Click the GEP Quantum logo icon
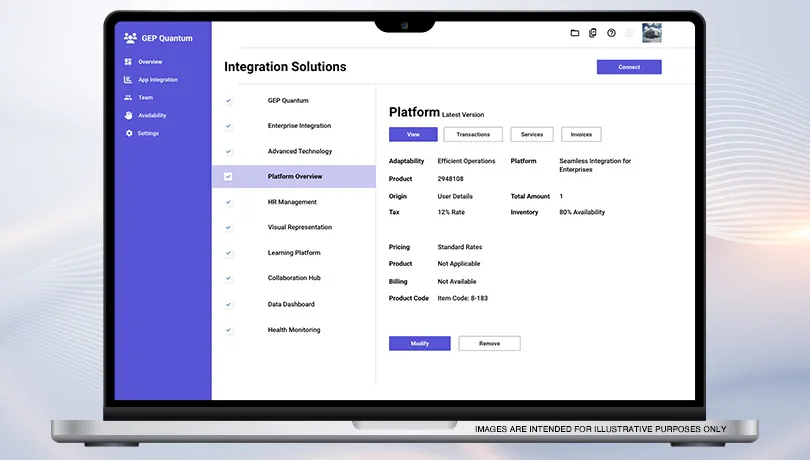The width and height of the screenshot is (810, 460). click(x=130, y=38)
